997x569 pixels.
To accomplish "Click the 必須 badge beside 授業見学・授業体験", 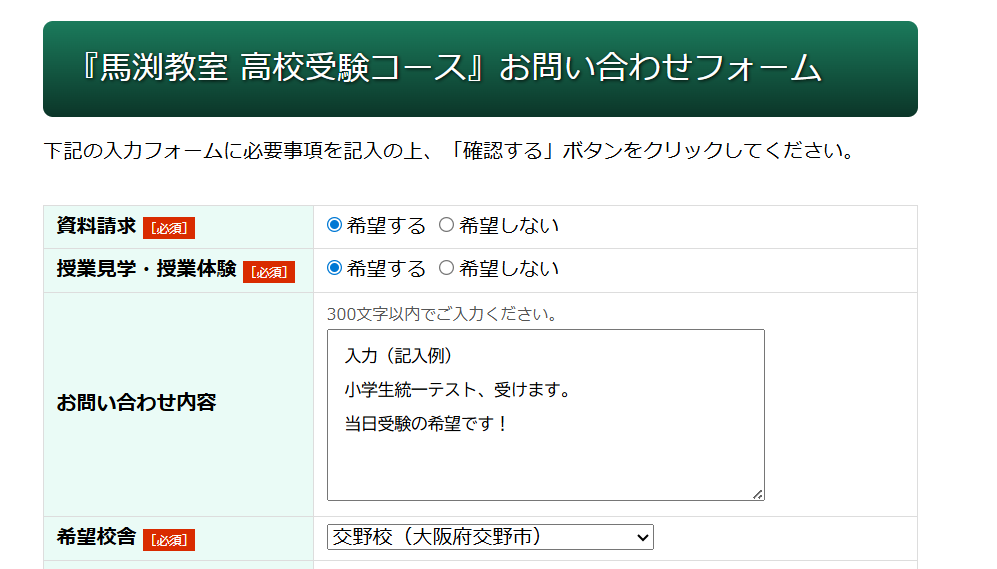I will (x=269, y=272).
